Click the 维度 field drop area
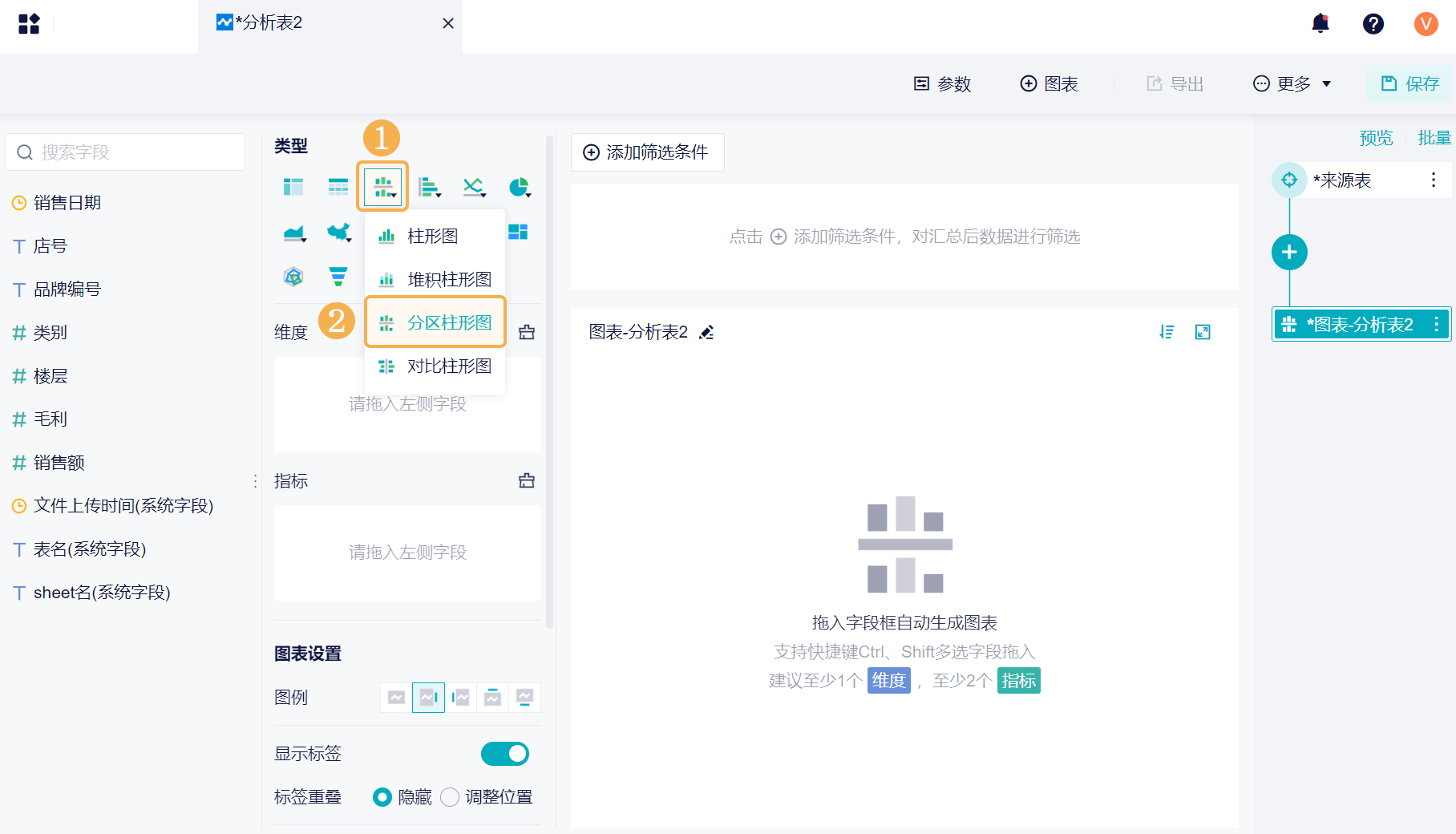 point(407,404)
